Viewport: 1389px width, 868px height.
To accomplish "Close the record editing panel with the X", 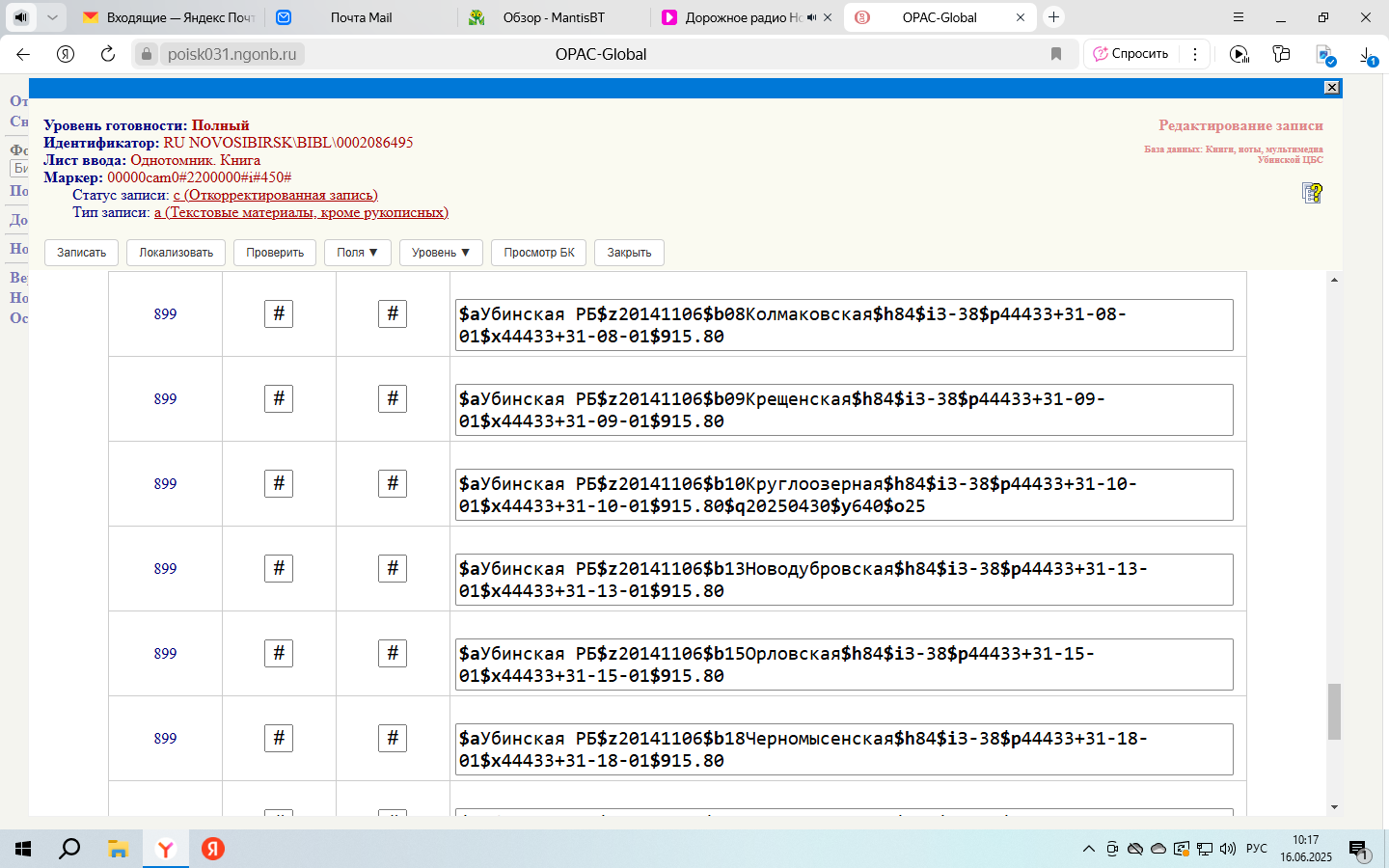I will pyautogui.click(x=1331, y=88).
